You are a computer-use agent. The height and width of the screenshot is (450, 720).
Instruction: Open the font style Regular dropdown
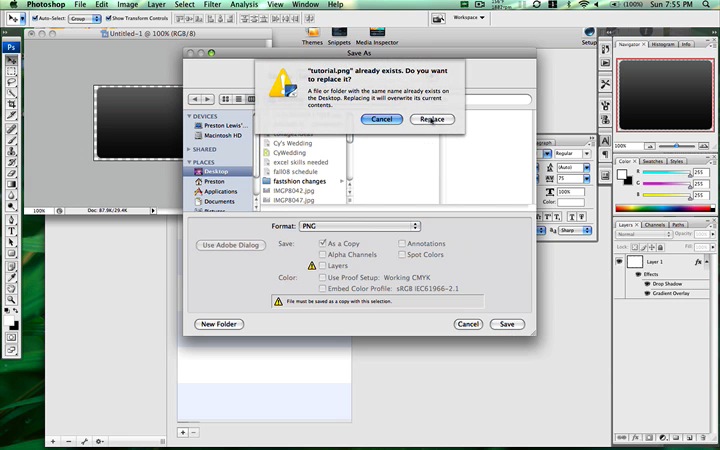click(572, 154)
